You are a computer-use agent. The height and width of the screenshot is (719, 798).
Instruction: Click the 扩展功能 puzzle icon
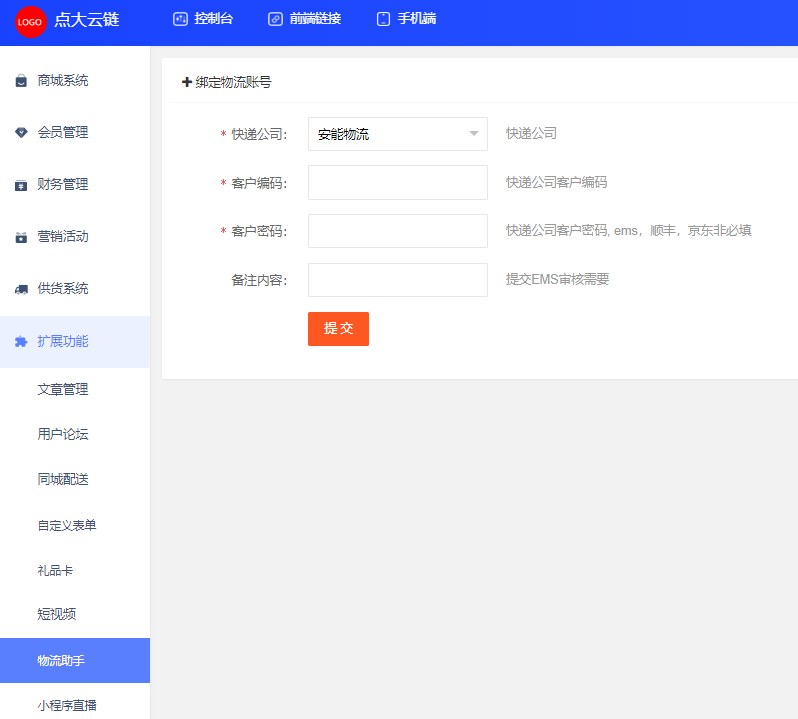point(21,341)
